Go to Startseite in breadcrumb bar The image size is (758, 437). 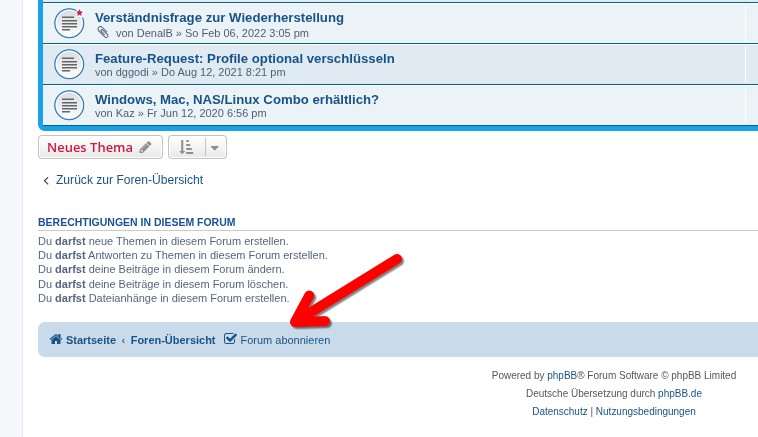[90, 340]
